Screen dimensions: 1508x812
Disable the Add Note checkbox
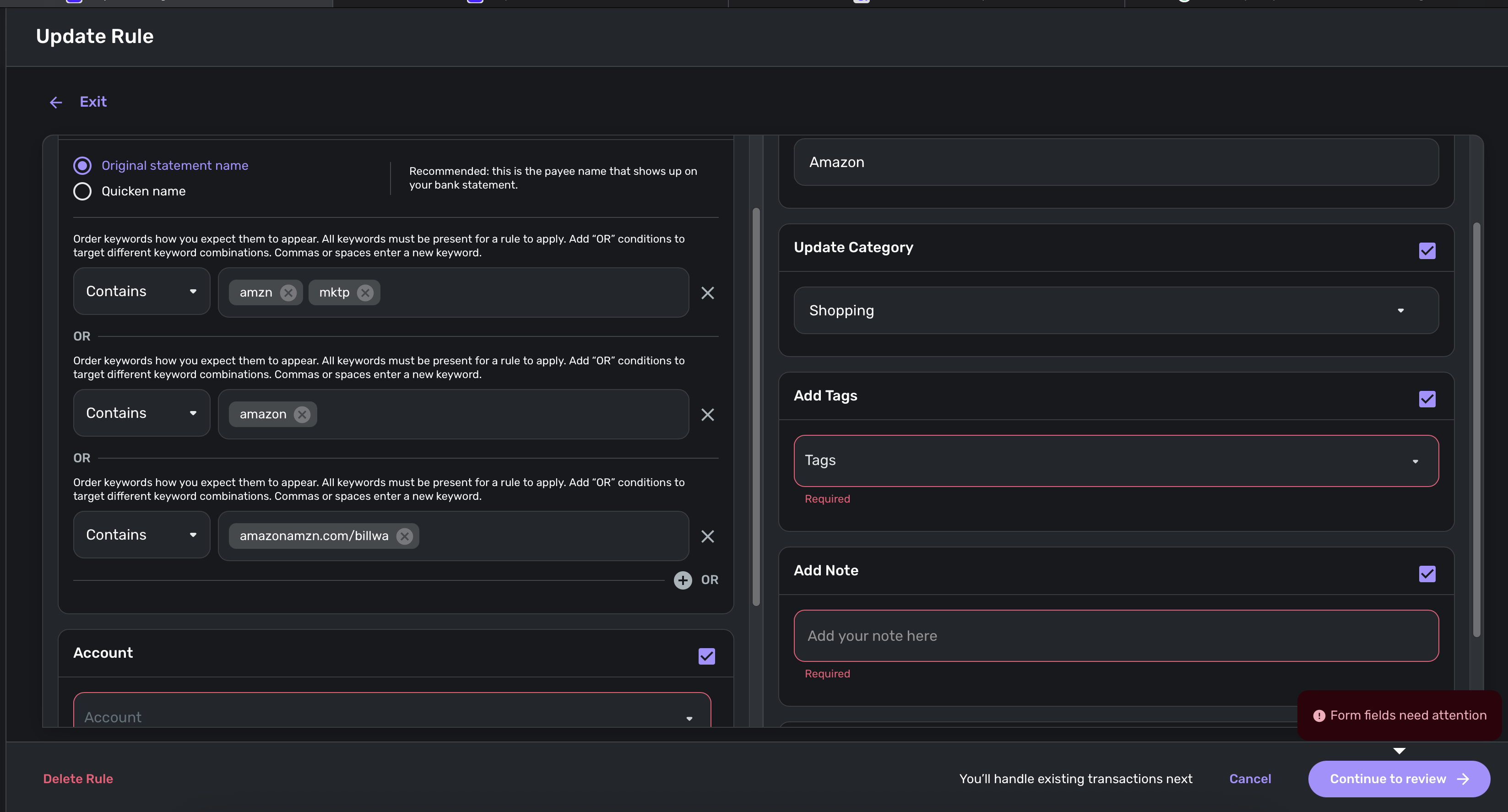click(1427, 574)
